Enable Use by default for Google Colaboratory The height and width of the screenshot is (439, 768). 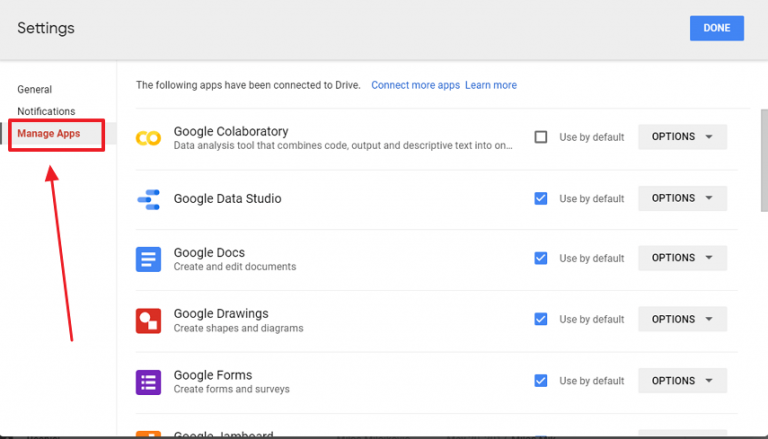click(x=541, y=137)
